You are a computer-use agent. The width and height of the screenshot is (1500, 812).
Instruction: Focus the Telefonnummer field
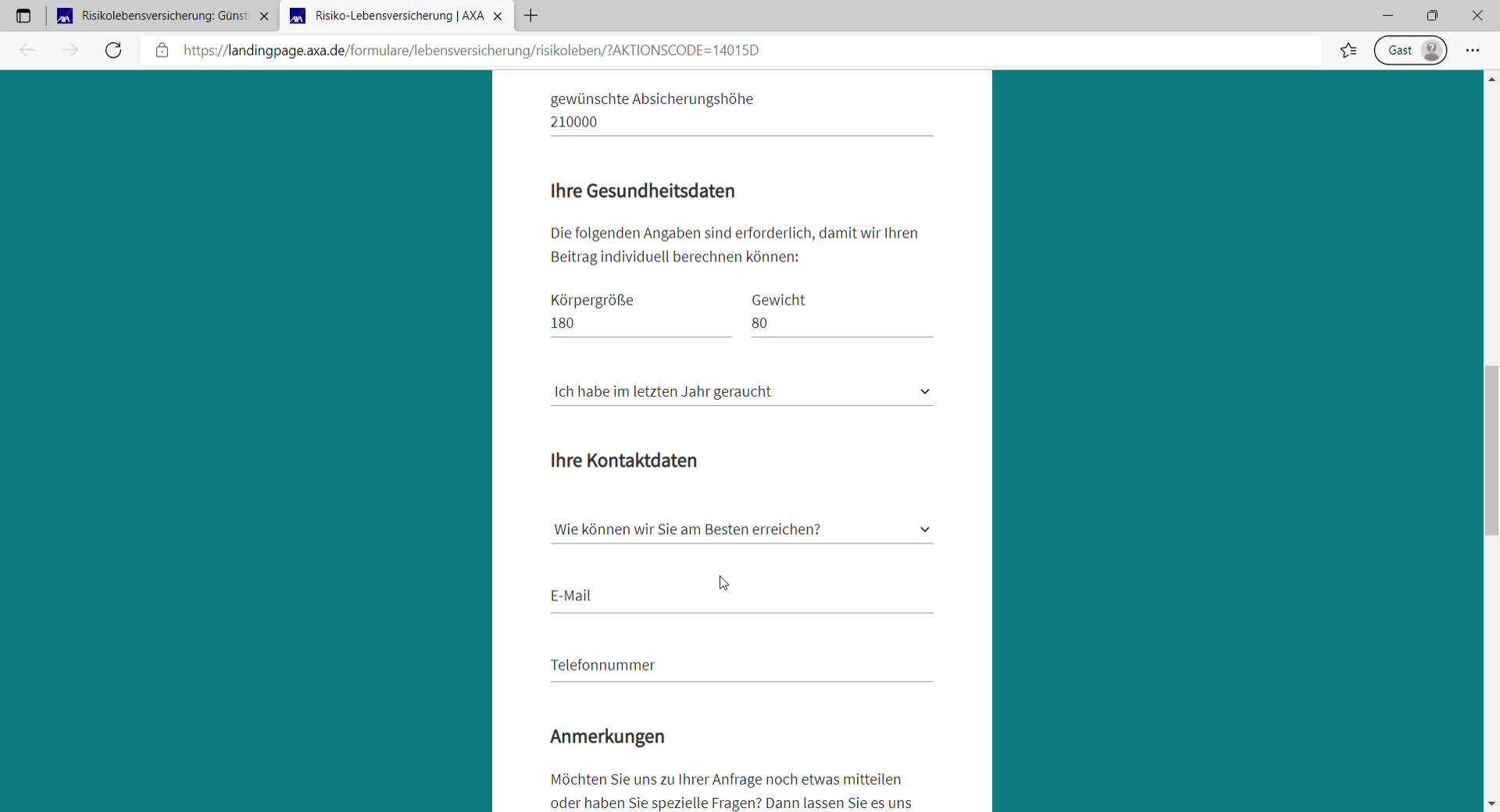[x=741, y=665]
